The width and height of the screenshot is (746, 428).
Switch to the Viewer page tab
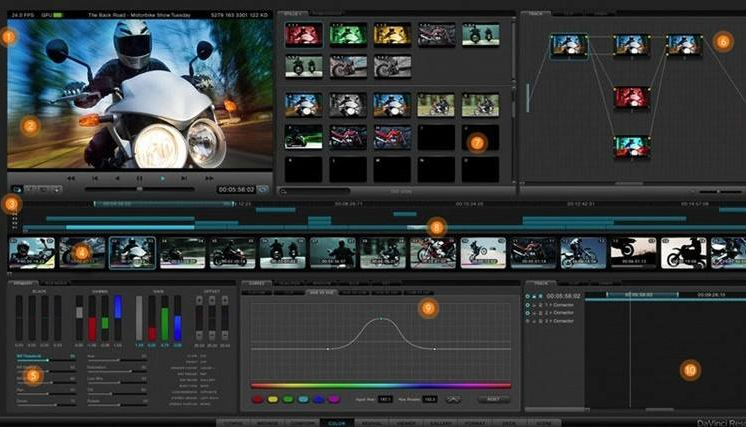pos(406,423)
